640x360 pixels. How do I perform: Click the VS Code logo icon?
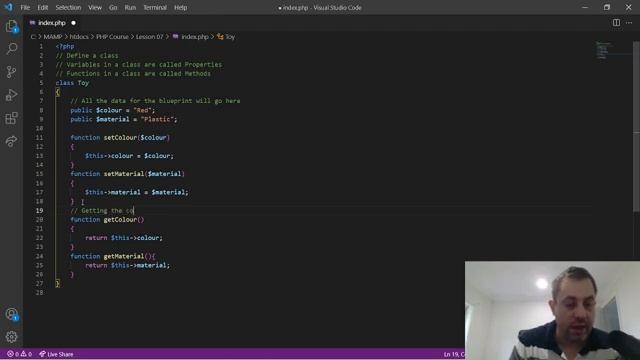pos(8,7)
